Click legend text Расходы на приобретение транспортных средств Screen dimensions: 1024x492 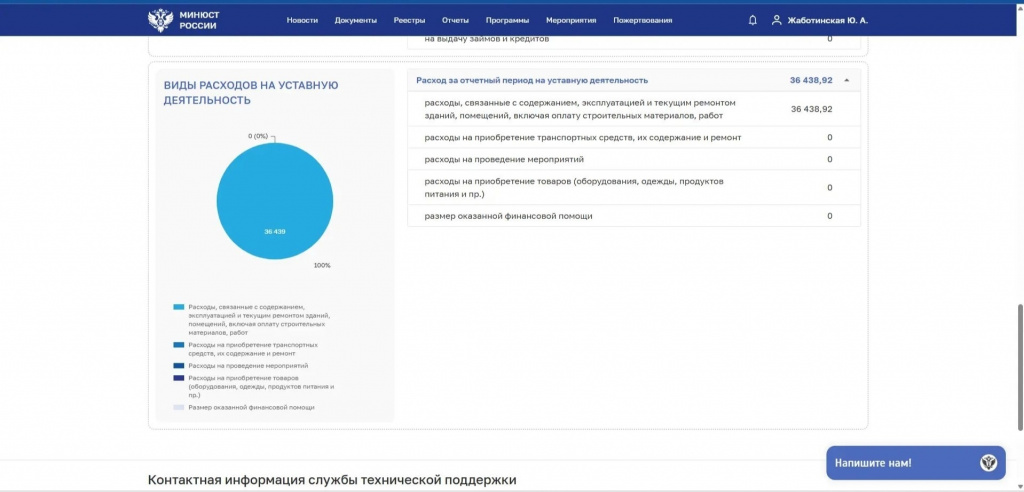(253, 348)
